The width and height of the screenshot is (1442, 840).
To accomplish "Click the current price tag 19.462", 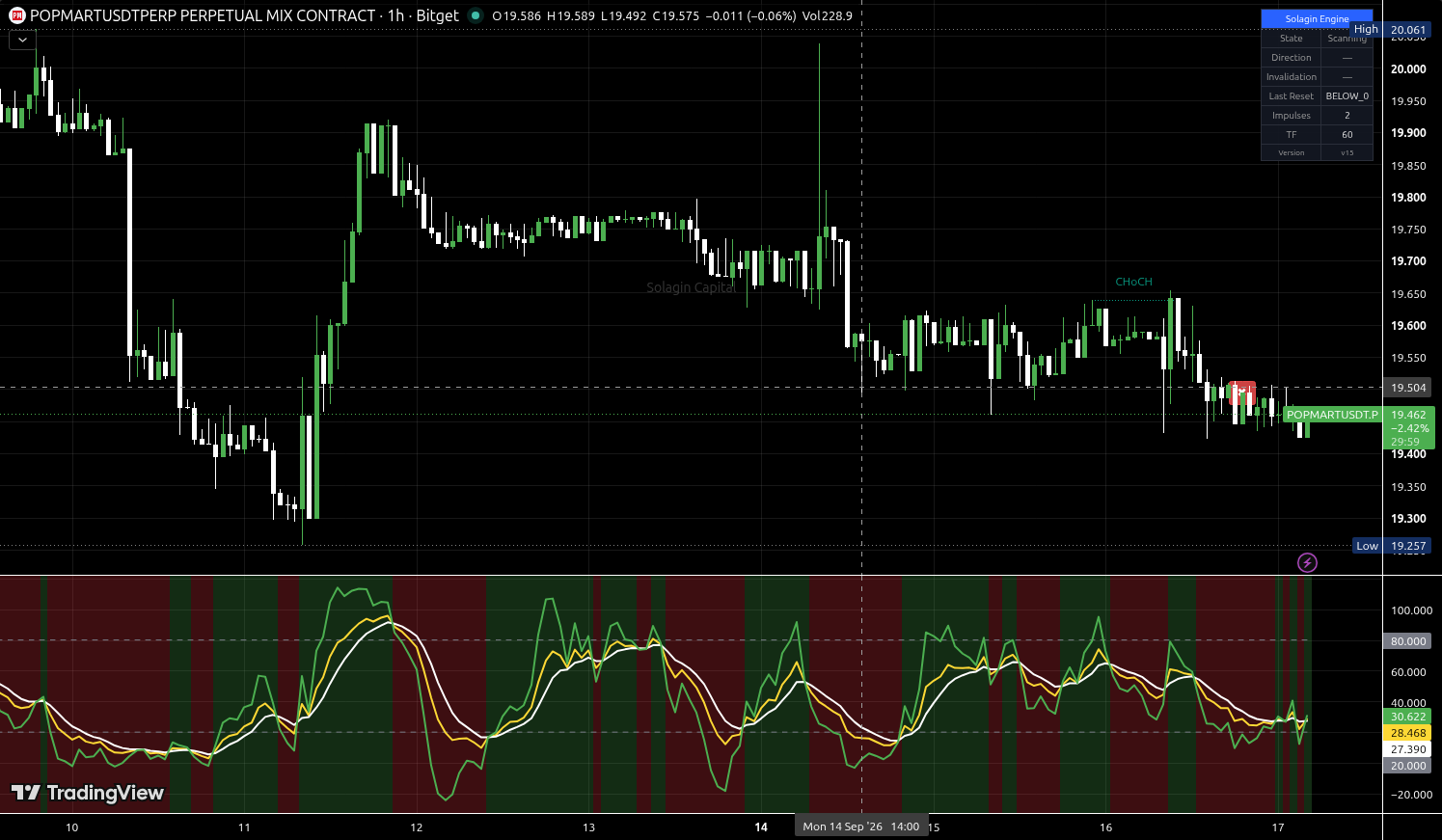I will [1409, 415].
